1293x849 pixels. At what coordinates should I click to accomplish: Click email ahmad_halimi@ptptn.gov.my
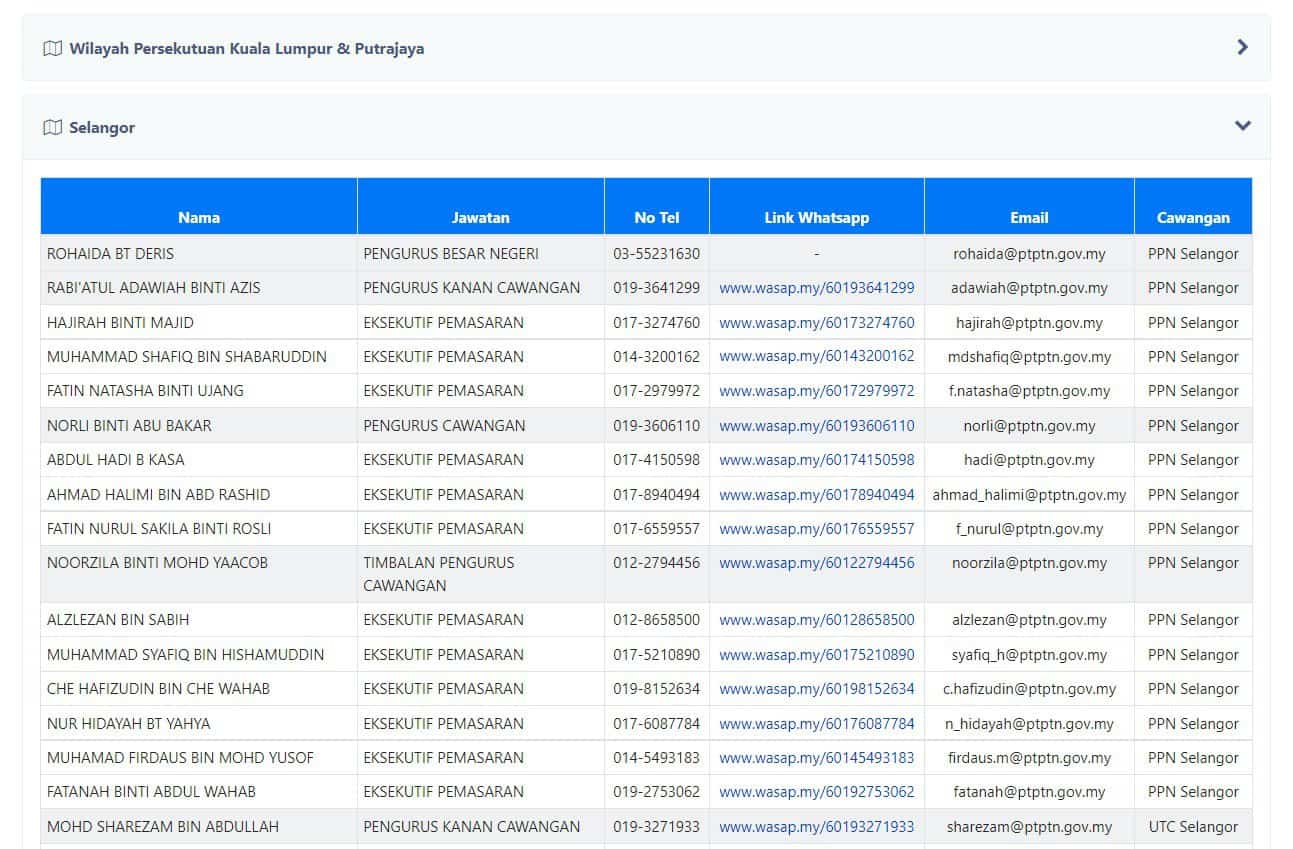tap(1029, 495)
